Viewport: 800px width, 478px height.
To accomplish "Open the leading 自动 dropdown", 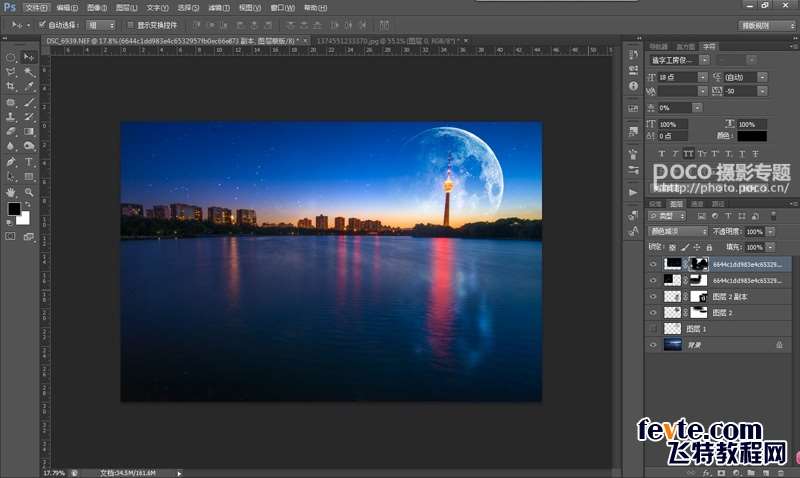I will pos(762,77).
